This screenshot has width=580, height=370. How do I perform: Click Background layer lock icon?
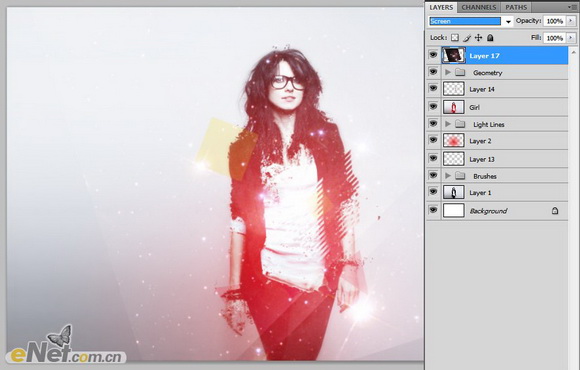click(555, 211)
